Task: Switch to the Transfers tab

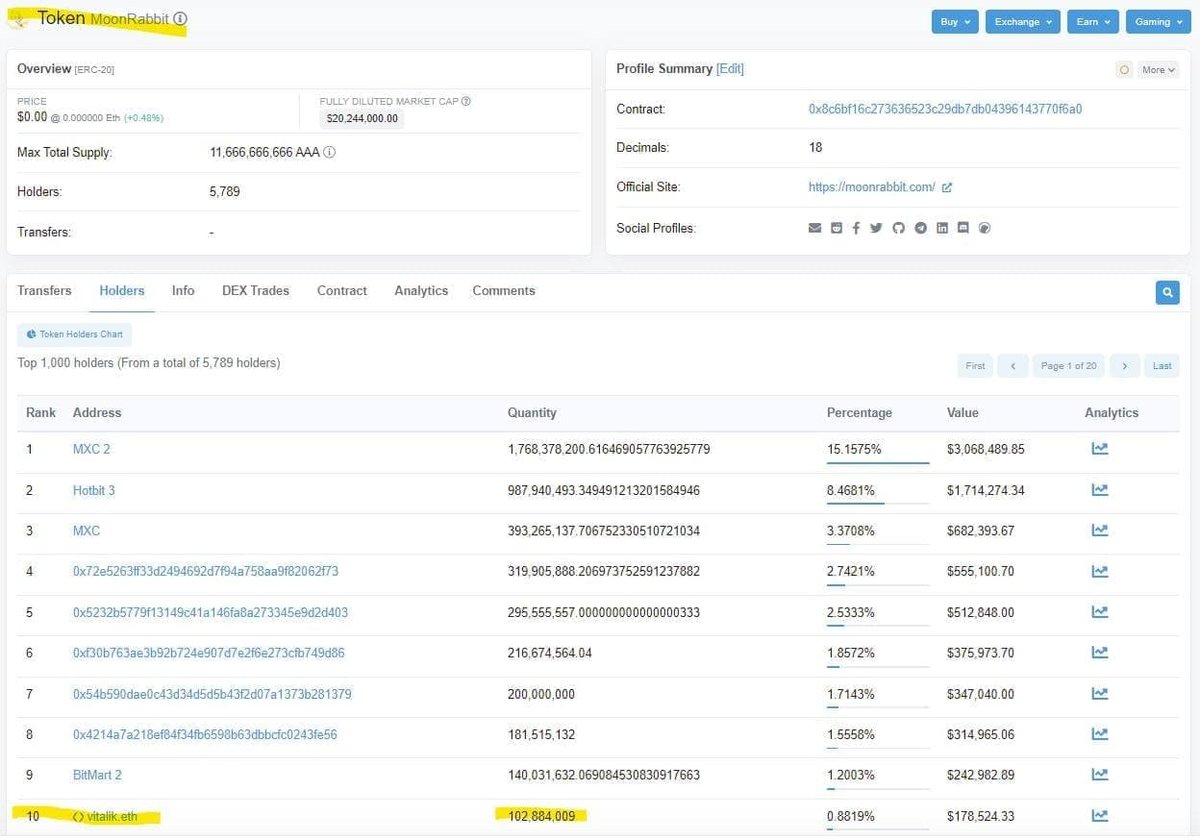Action: (x=44, y=291)
